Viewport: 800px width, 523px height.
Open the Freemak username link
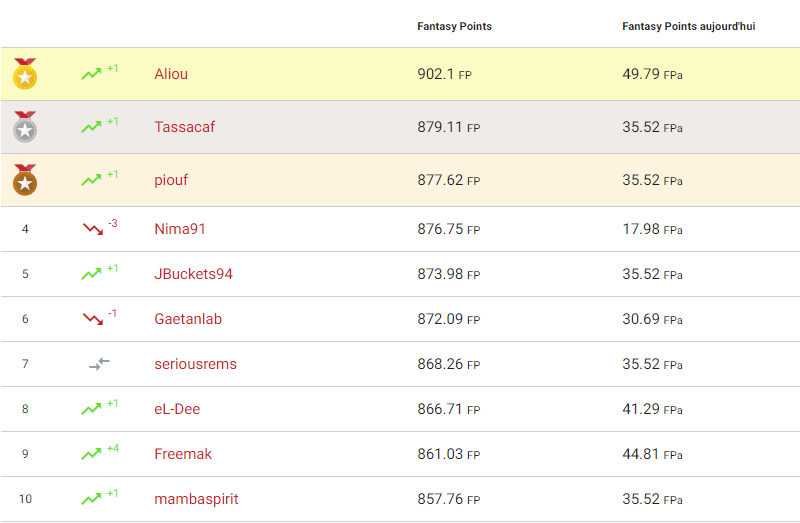183,454
